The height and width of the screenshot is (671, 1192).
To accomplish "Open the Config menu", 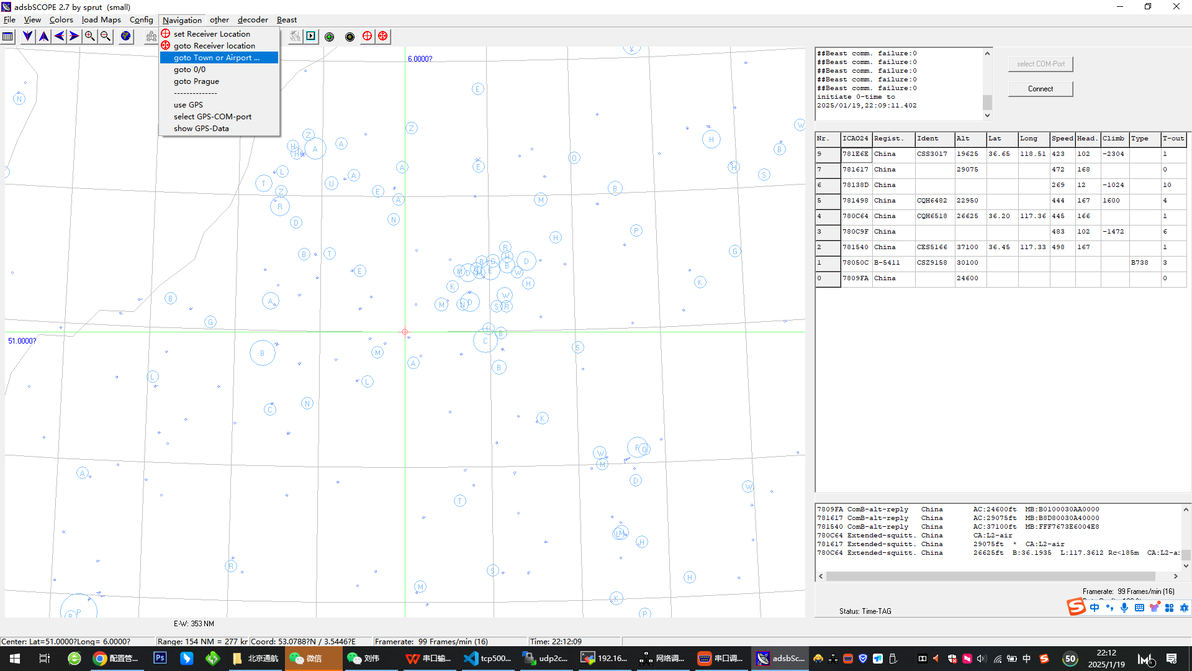I will click(x=141, y=20).
